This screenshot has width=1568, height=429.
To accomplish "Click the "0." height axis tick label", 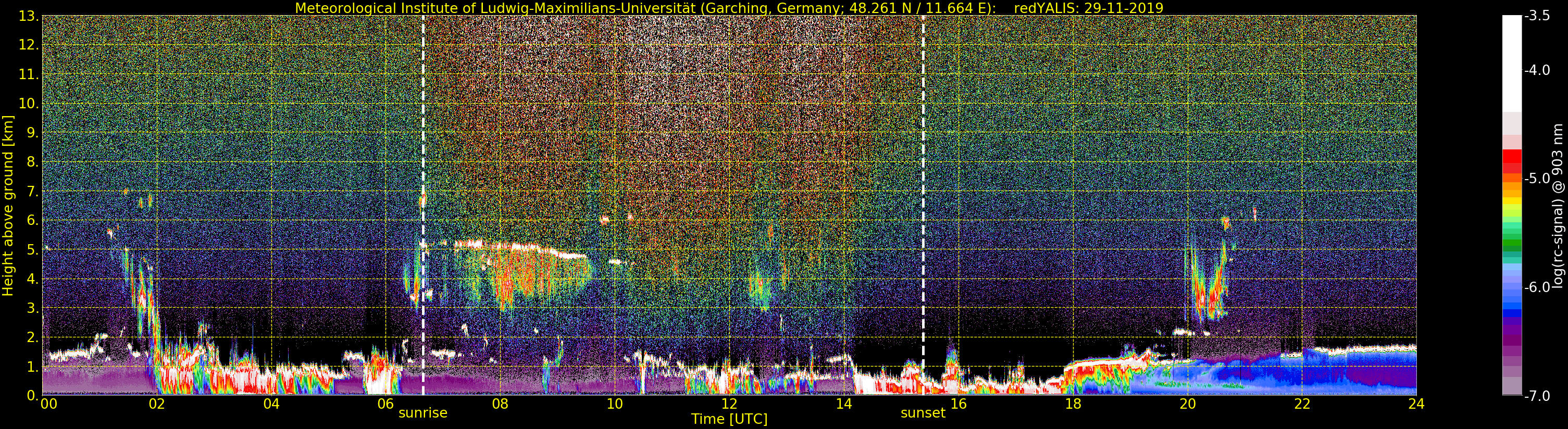I will click(x=32, y=396).
